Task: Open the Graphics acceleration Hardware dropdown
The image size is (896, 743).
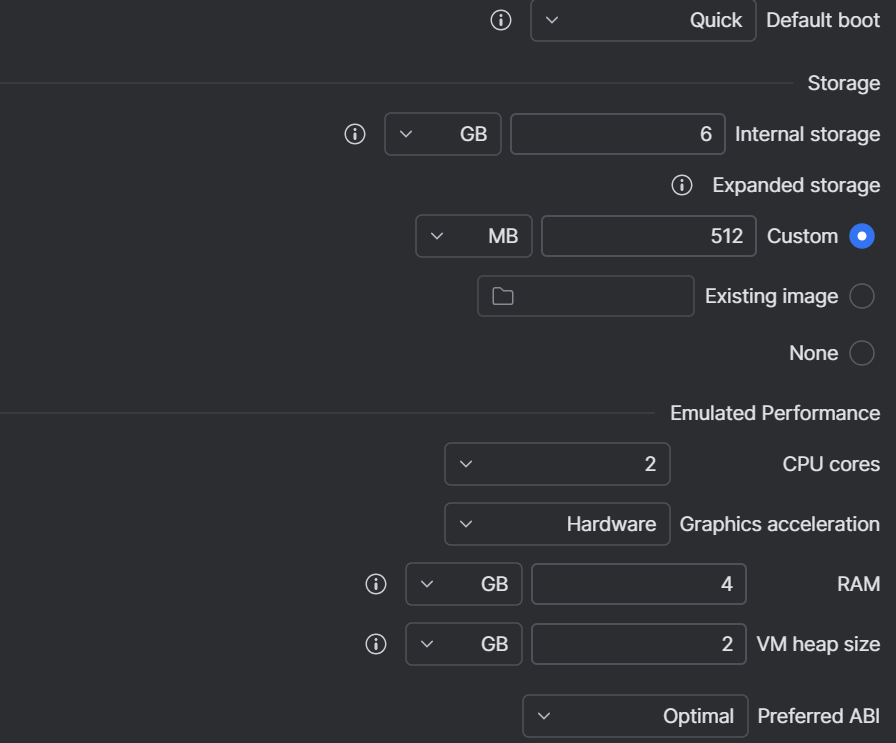Action: (556, 524)
